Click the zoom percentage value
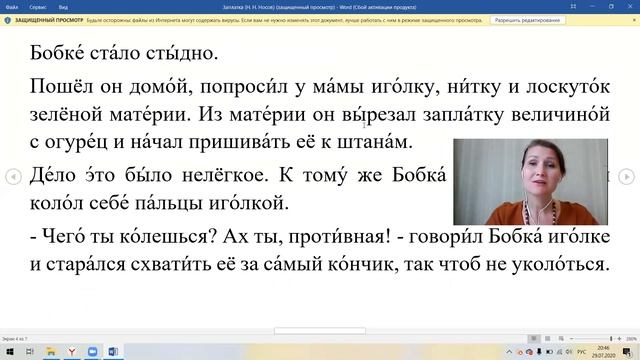Image resolution: width=640 pixels, height=360 pixels. (x=631, y=339)
